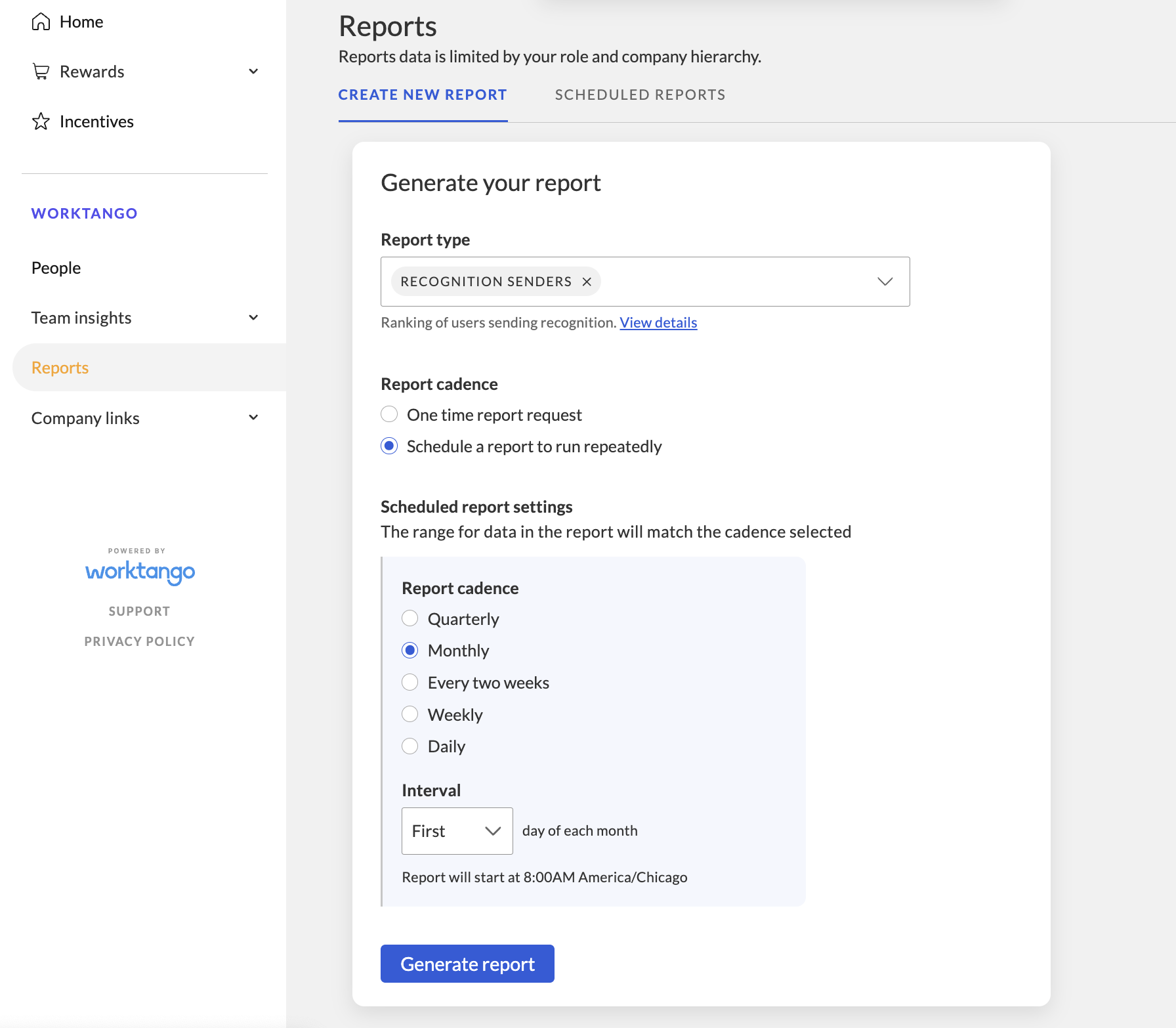This screenshot has width=1176, height=1028.
Task: Click the Incentives star icon
Action: (x=41, y=121)
